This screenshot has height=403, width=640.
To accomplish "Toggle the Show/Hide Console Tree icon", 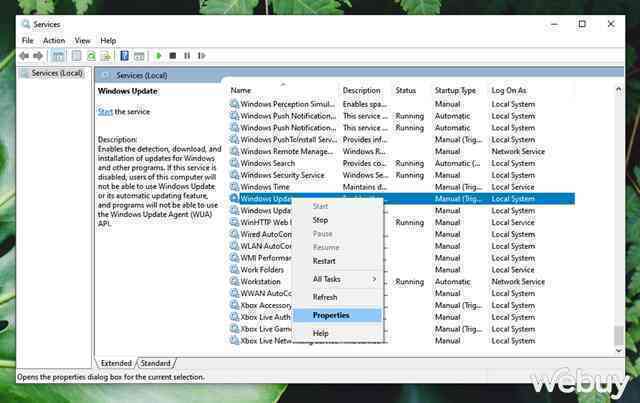I will tap(58, 56).
